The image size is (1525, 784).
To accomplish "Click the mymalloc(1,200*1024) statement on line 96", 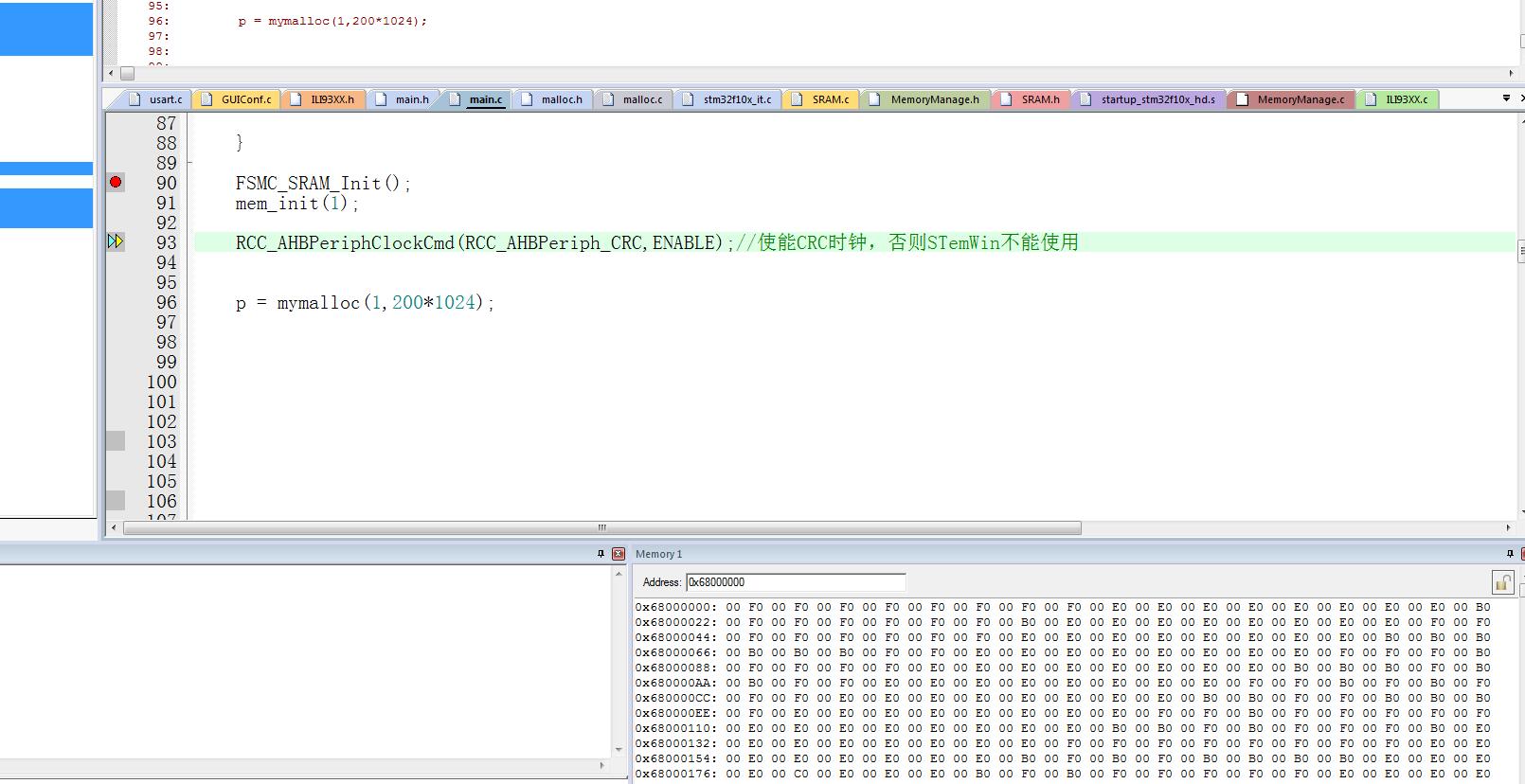I will pos(366,302).
